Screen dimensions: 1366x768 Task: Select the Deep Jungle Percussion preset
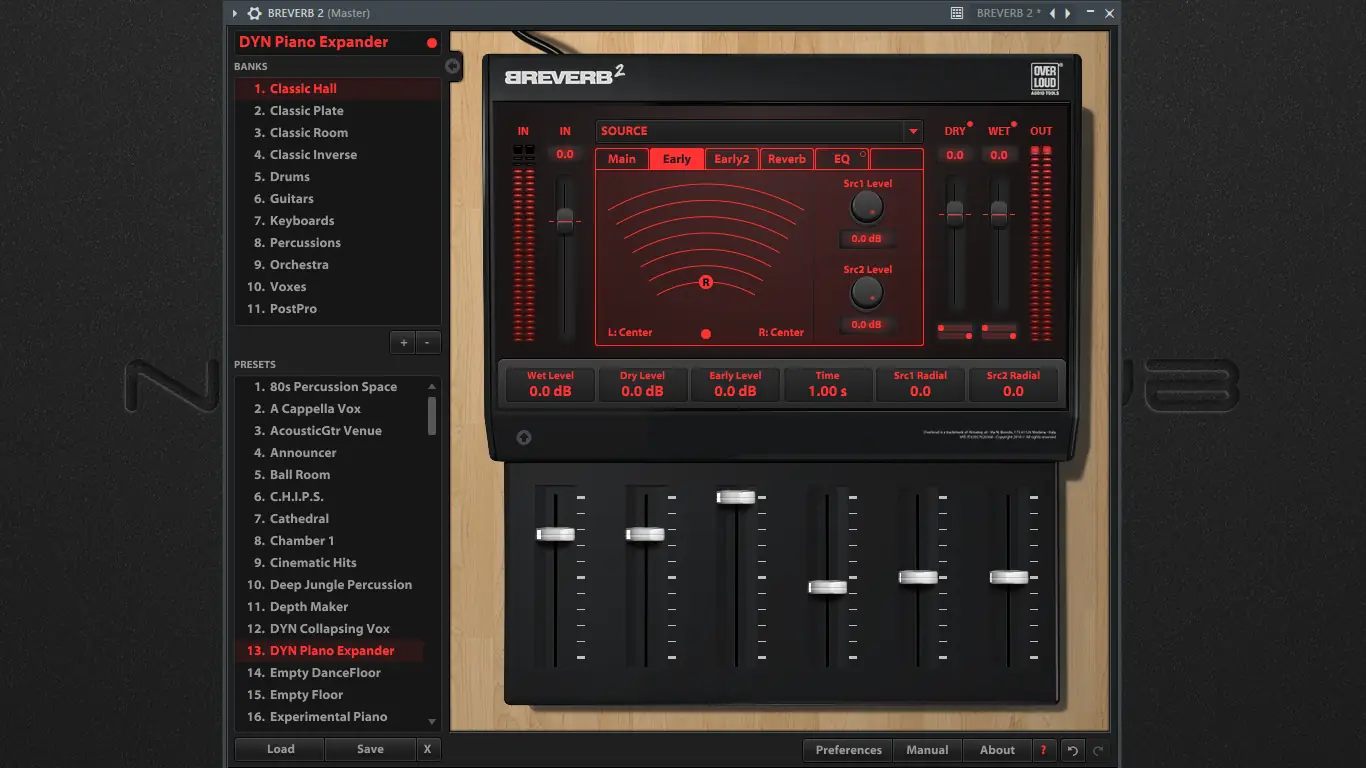click(341, 585)
